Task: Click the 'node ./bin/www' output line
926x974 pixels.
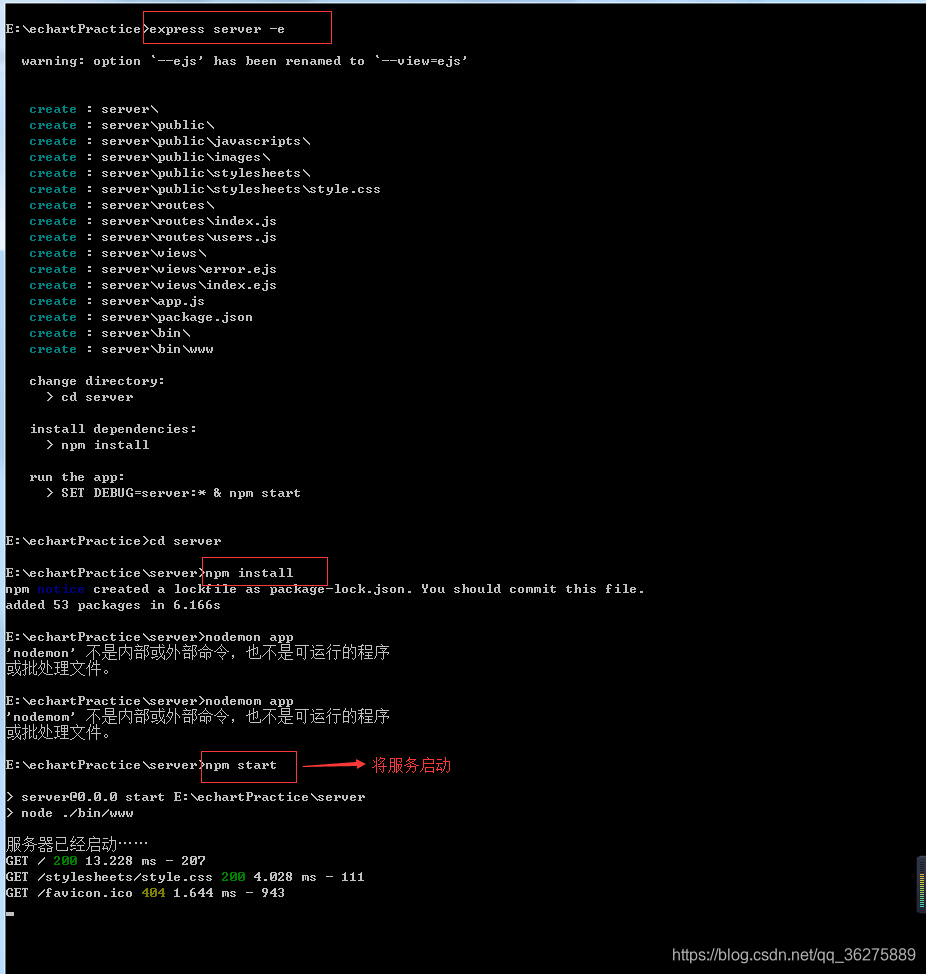Action: [x=69, y=813]
